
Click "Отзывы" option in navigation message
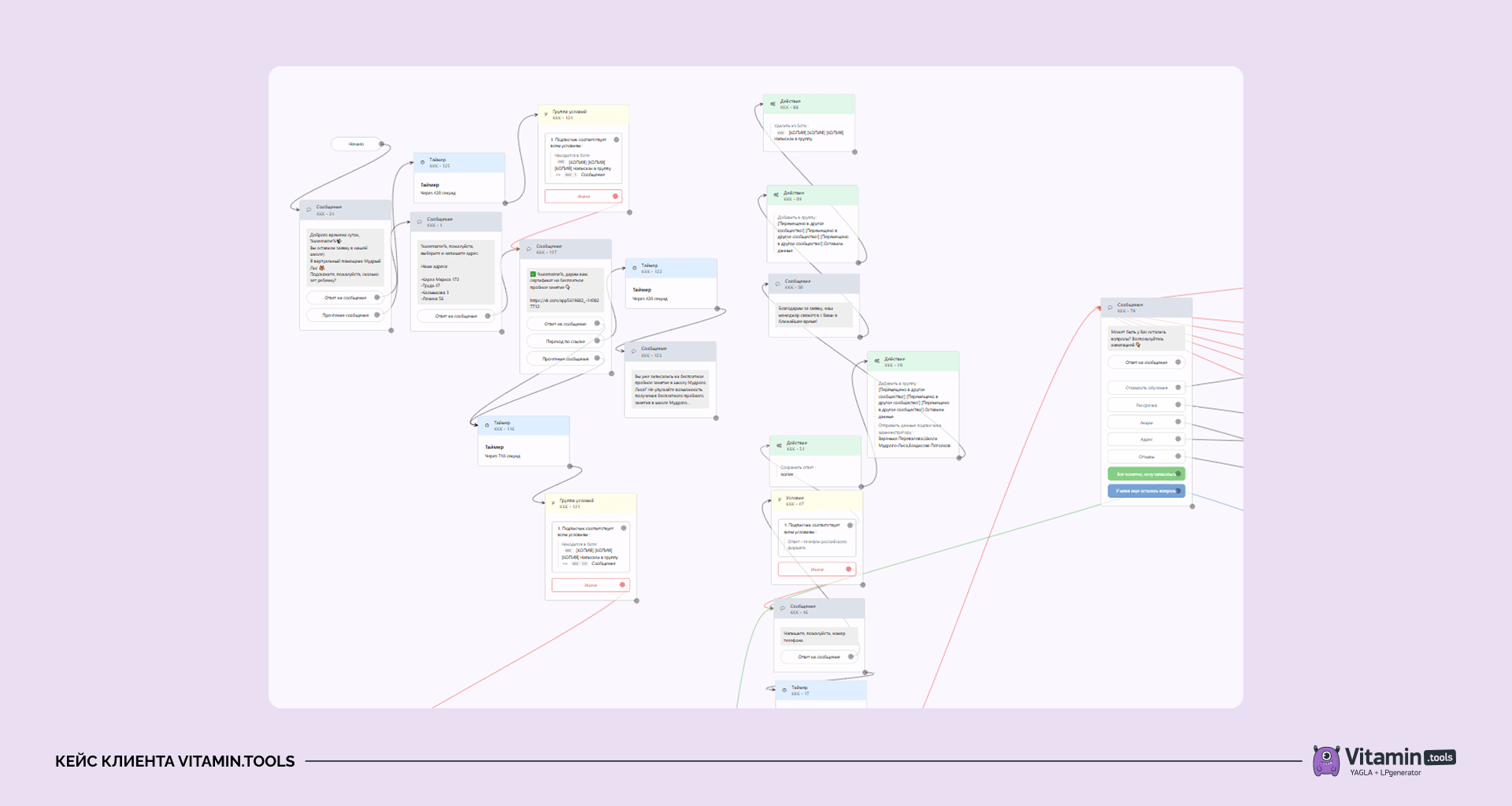[x=1146, y=457]
